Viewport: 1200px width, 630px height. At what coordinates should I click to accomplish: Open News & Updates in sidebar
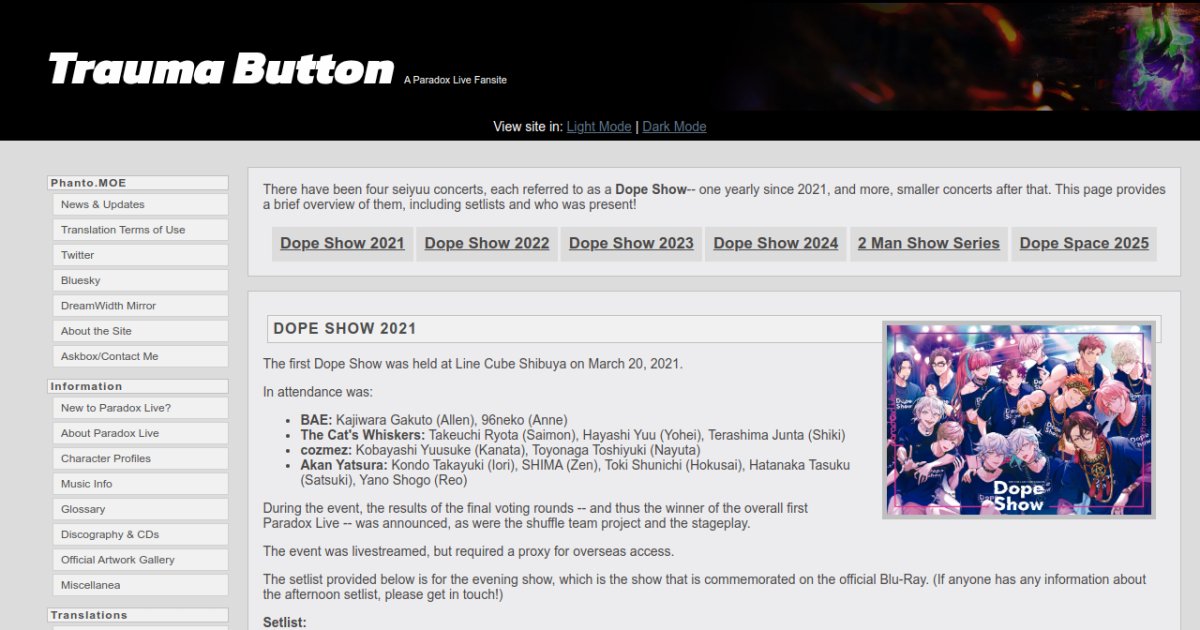[x=103, y=205]
